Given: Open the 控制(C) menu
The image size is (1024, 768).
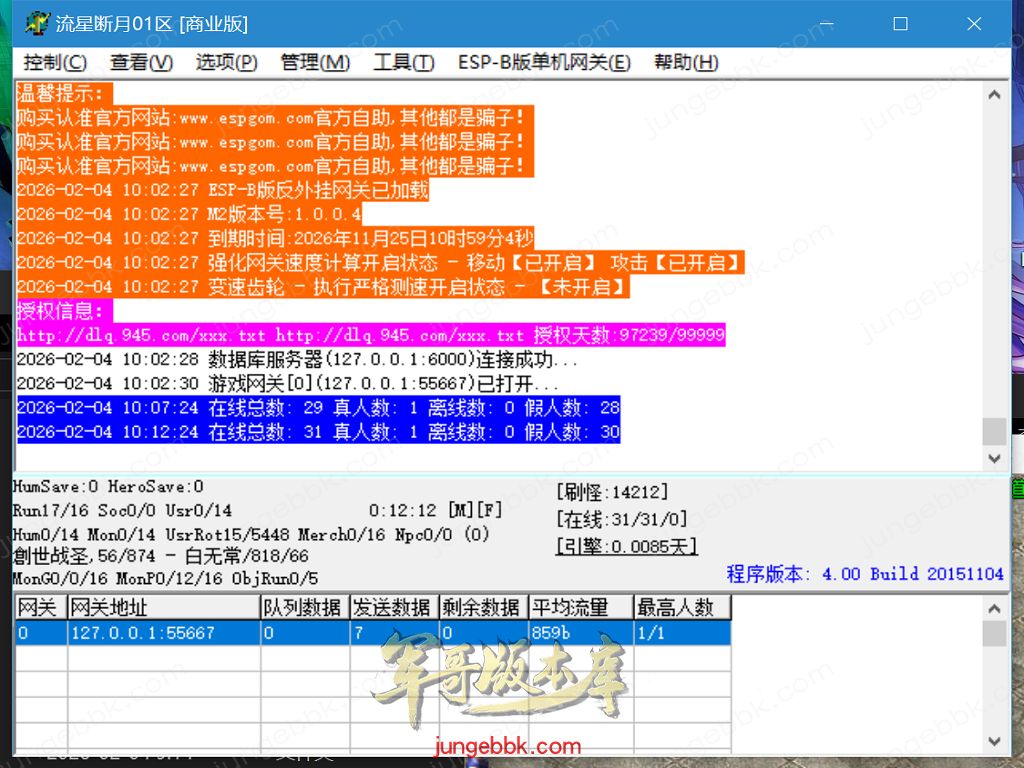Looking at the screenshot, I should tap(55, 62).
